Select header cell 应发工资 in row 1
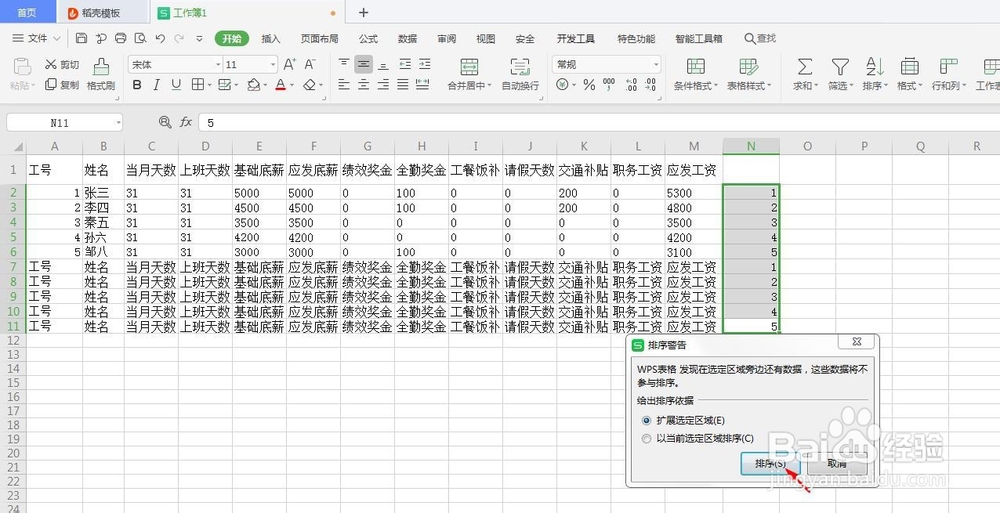The image size is (1000, 513). tap(694, 170)
